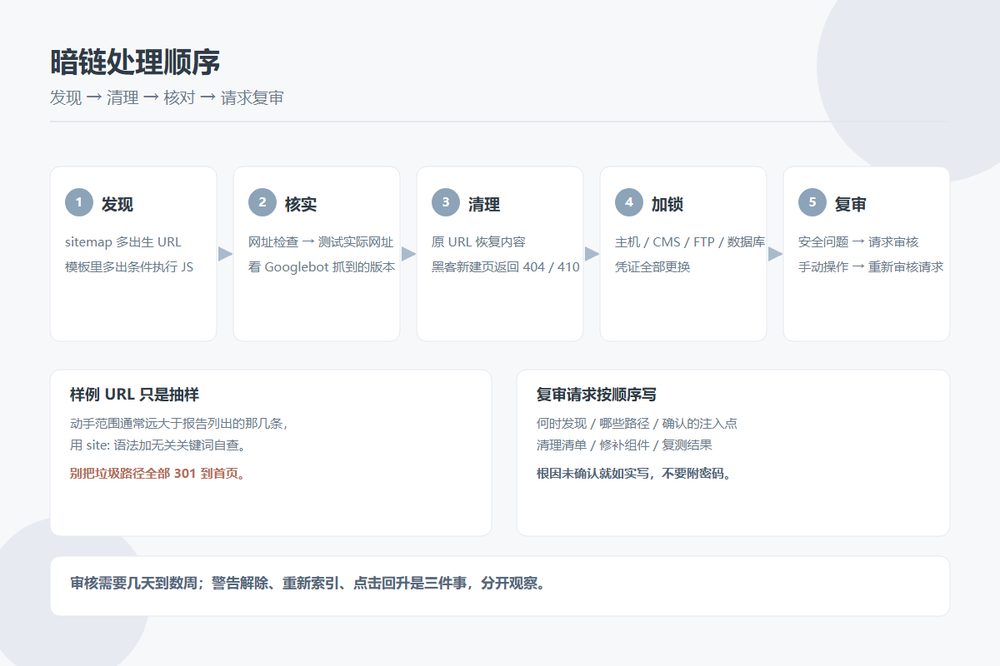Click the 样例 URL 只是抽样 heading
The width and height of the screenshot is (1000, 666).
[135, 394]
